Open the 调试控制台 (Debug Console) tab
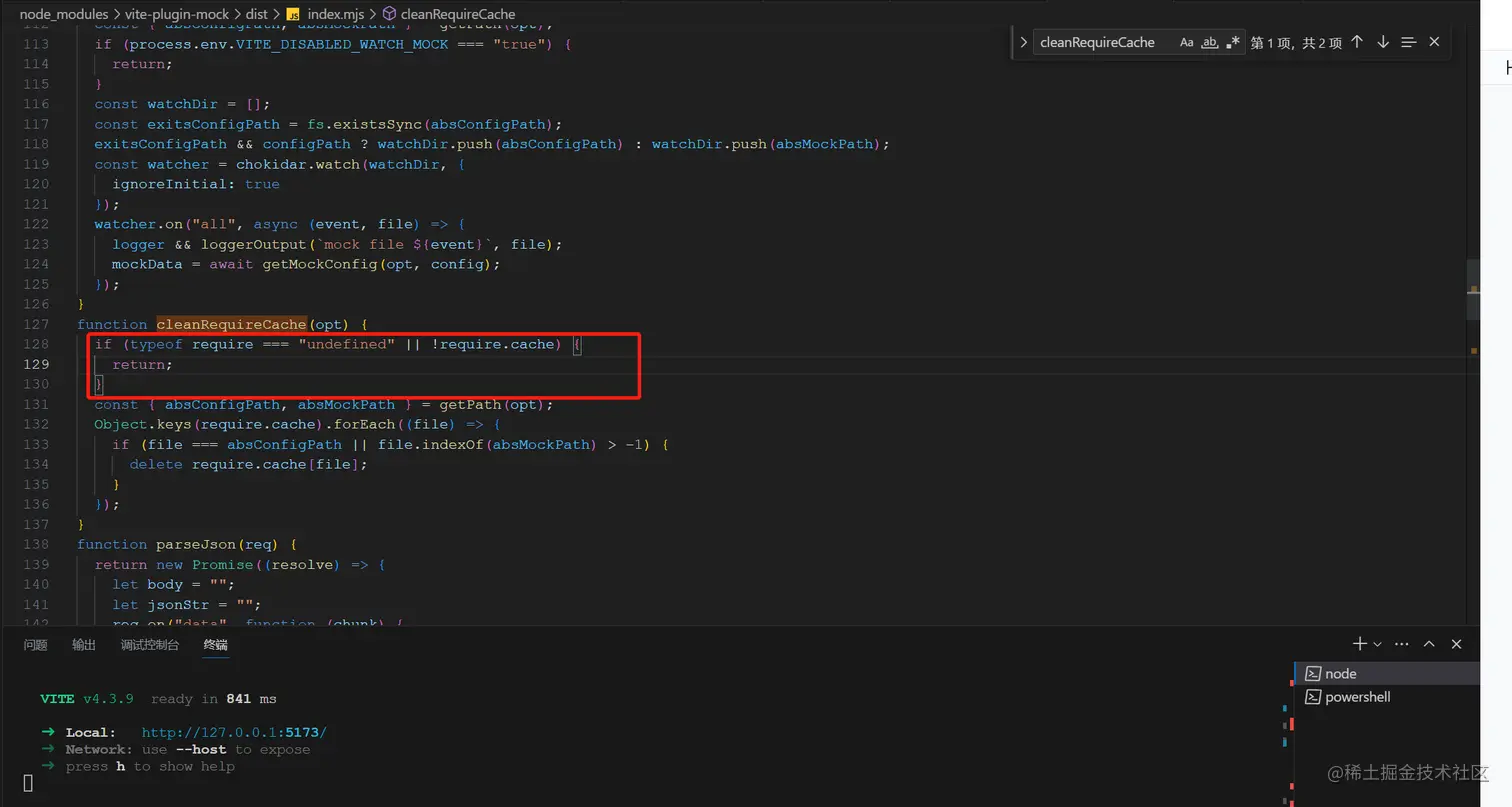 point(150,644)
